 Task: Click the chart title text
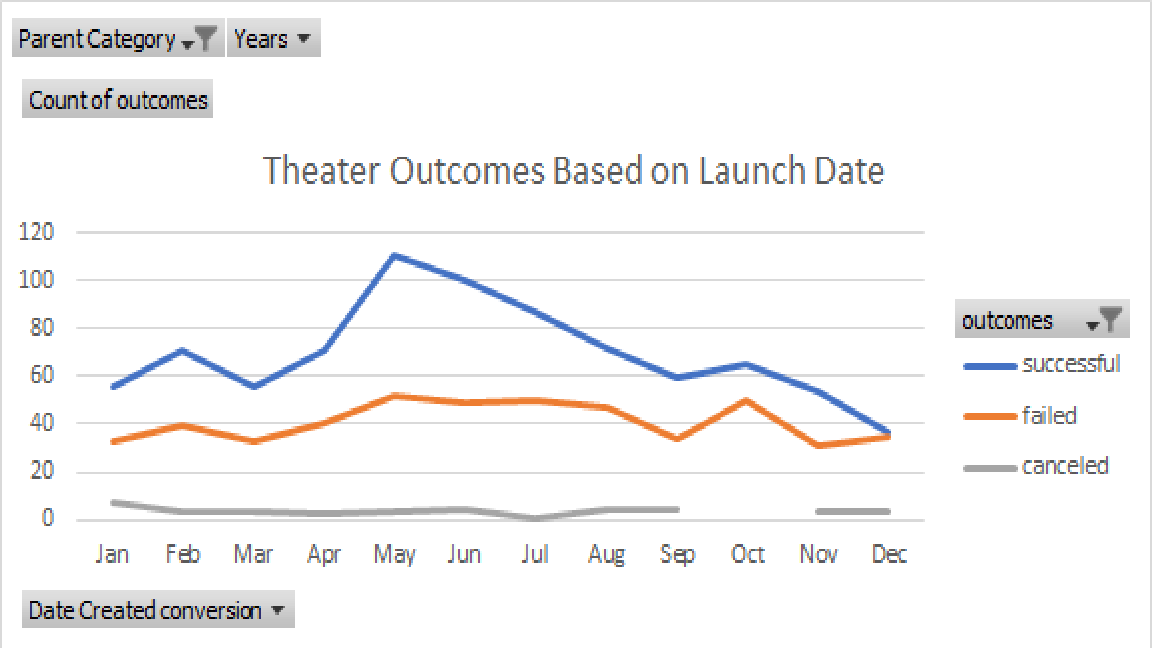click(574, 170)
